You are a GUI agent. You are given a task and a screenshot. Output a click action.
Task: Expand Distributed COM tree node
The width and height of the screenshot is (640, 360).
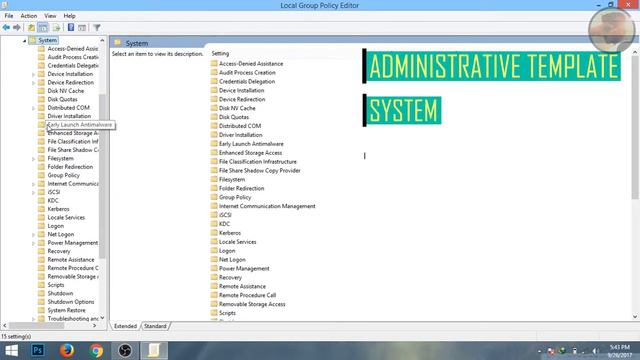coord(33,108)
